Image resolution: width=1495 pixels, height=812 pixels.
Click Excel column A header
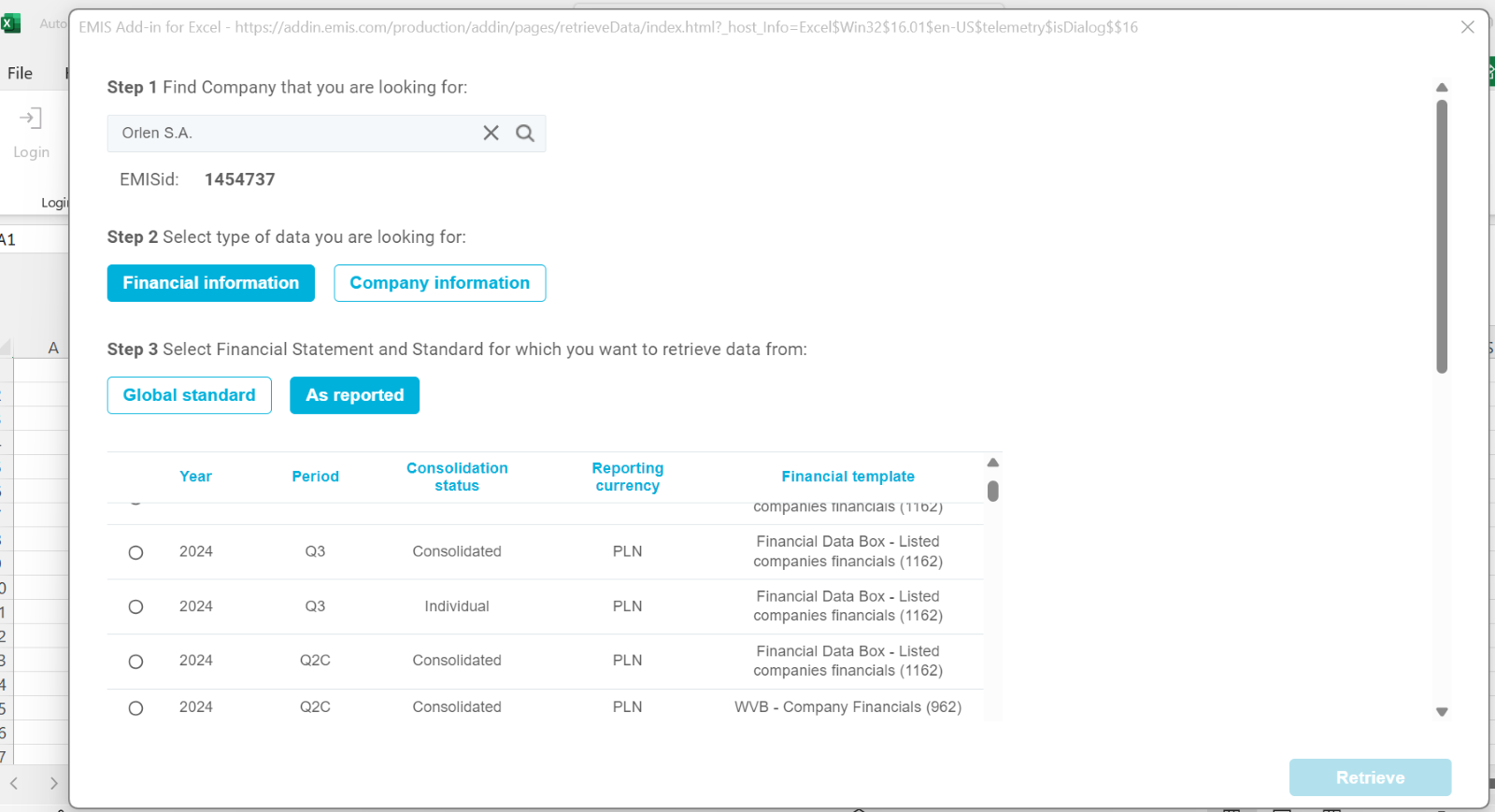click(x=53, y=348)
